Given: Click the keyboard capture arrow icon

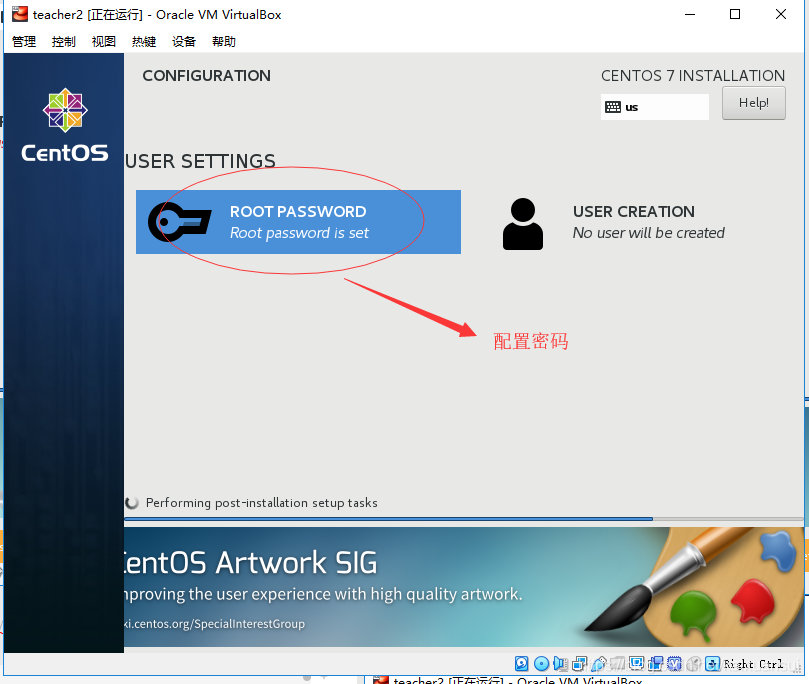Looking at the screenshot, I should click(x=713, y=663).
